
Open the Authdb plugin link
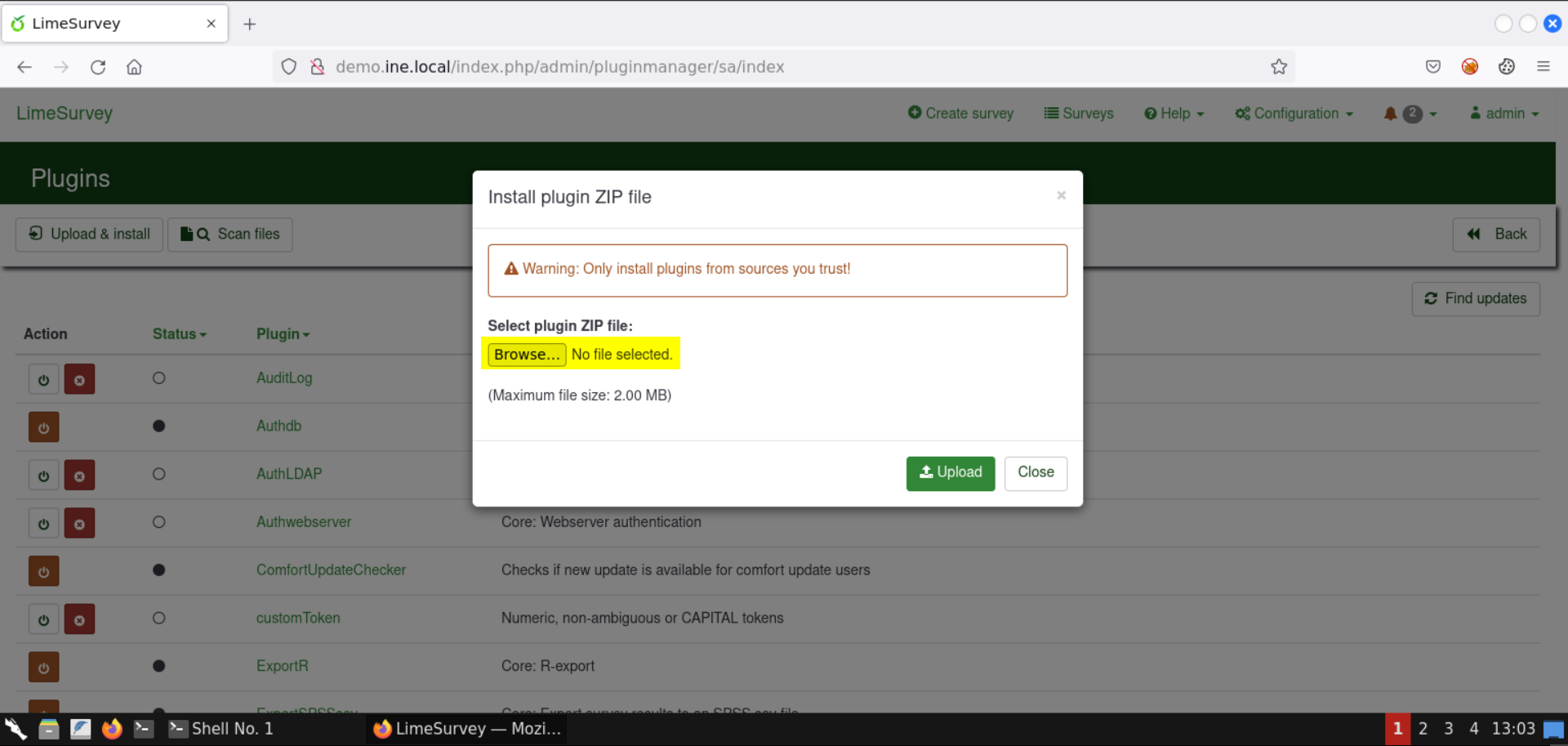tap(278, 427)
